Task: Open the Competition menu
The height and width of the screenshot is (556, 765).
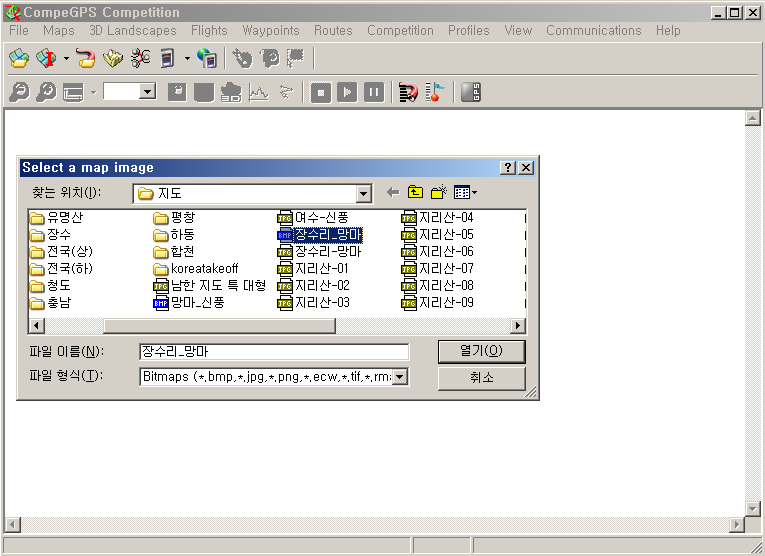Action: [400, 30]
